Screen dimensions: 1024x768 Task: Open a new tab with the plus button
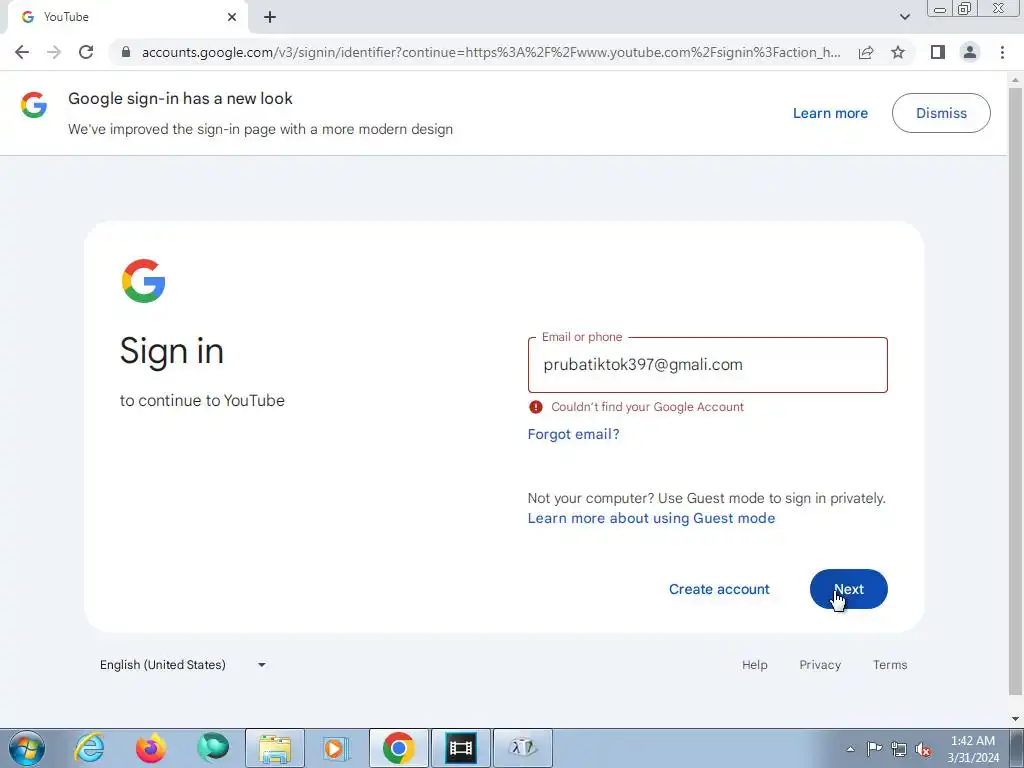pyautogui.click(x=270, y=17)
